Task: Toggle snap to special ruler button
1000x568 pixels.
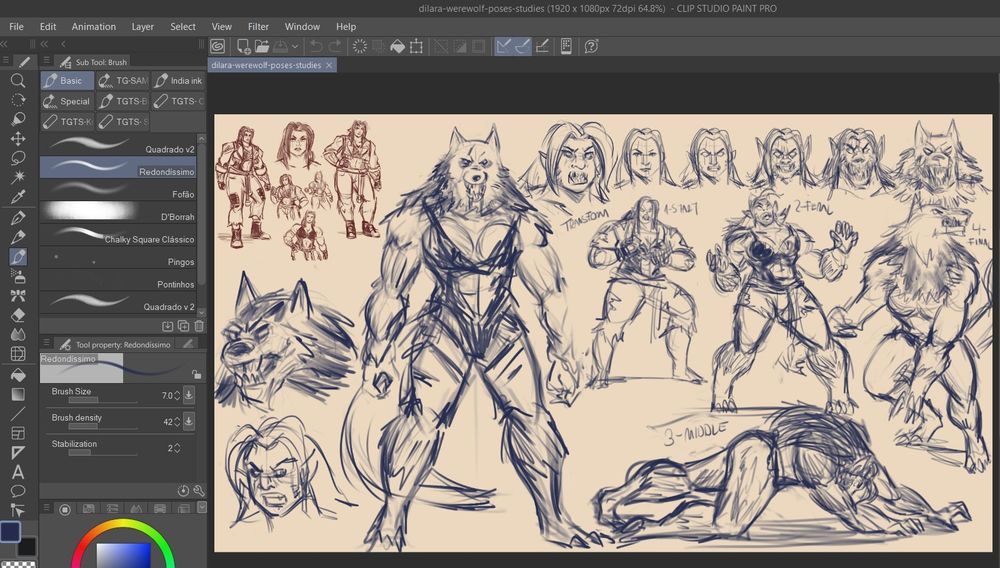Action: [x=522, y=46]
